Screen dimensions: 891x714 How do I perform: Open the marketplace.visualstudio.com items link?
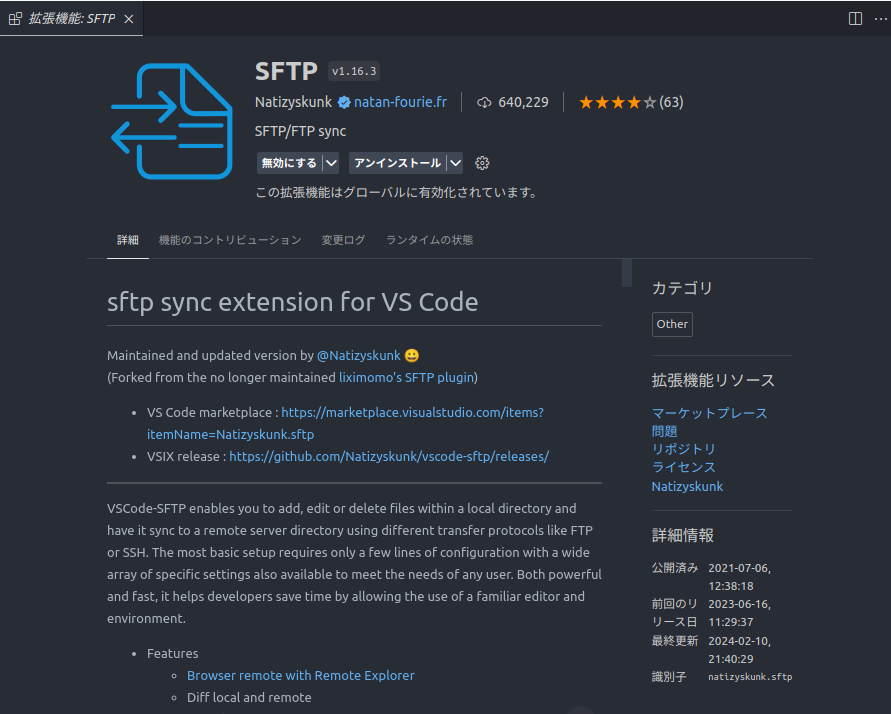pyautogui.click(x=345, y=423)
